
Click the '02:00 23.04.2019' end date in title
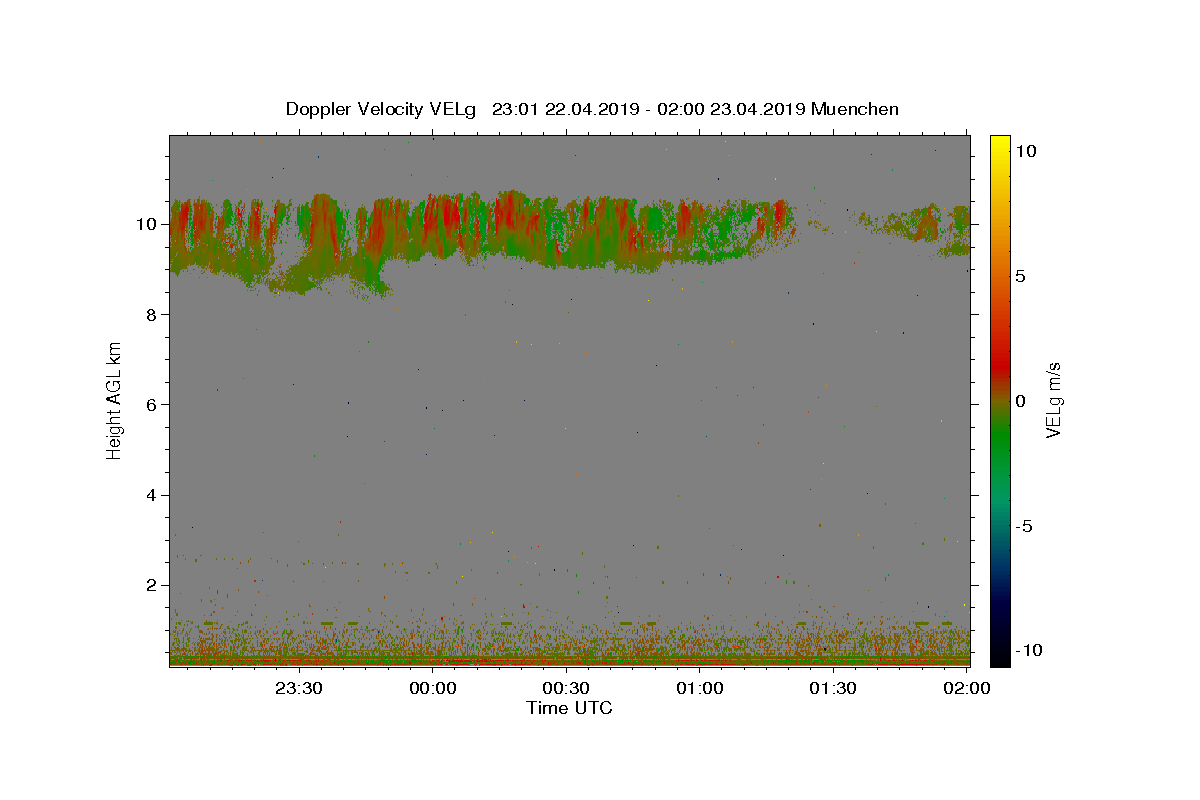(x=734, y=109)
